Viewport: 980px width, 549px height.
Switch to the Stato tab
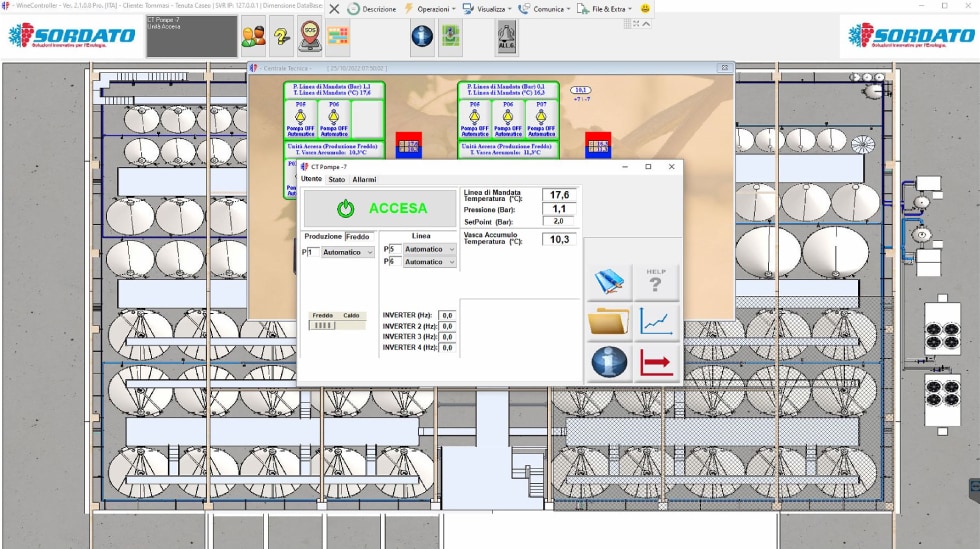coord(337,180)
